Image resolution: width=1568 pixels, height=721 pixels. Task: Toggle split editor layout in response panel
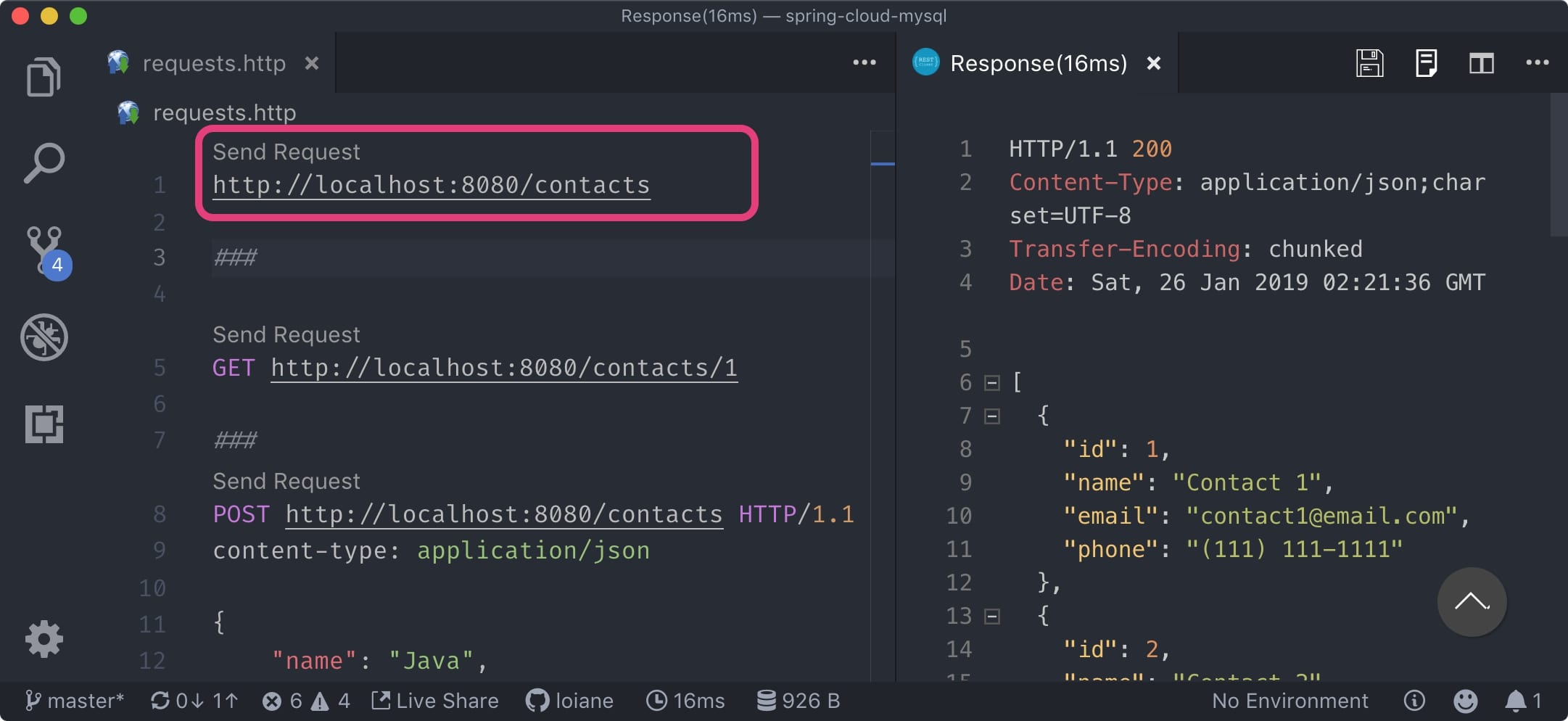[x=1482, y=63]
